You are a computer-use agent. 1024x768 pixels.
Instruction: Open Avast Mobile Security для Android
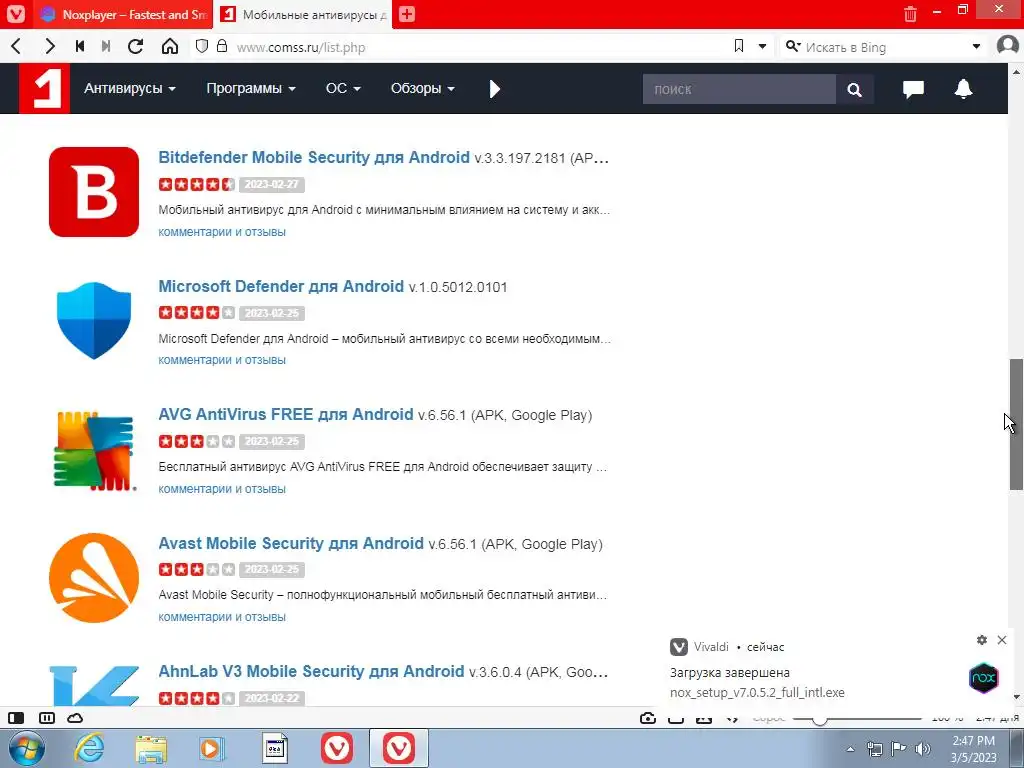(291, 543)
